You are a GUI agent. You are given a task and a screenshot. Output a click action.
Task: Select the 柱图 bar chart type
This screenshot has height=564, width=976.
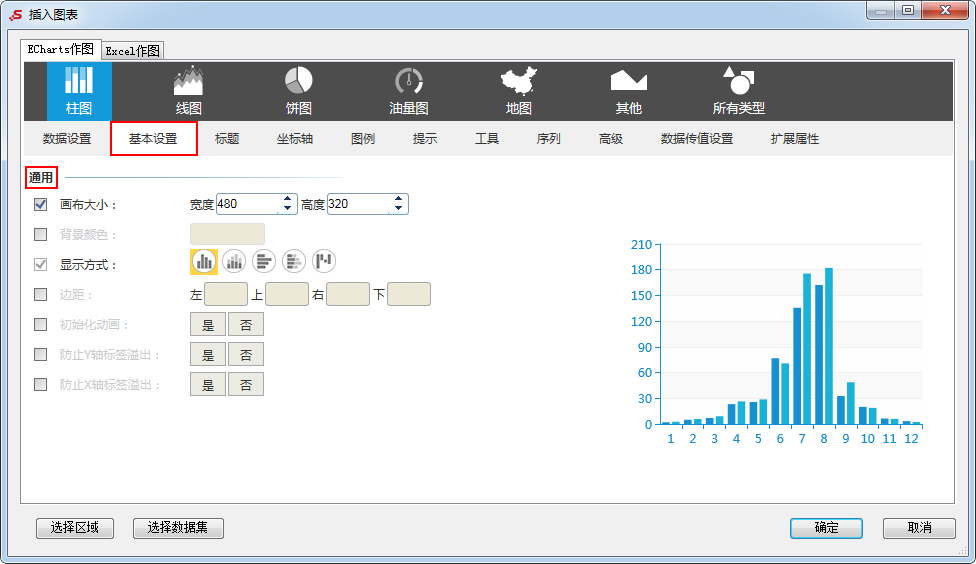click(x=79, y=91)
